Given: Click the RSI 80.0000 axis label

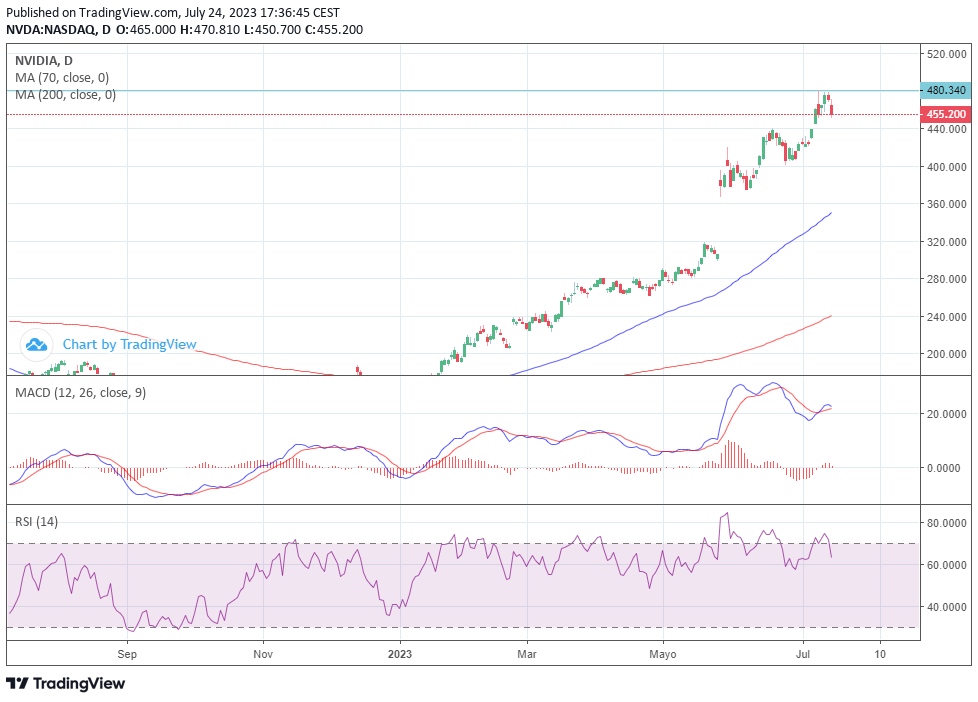Looking at the screenshot, I should (x=947, y=523).
